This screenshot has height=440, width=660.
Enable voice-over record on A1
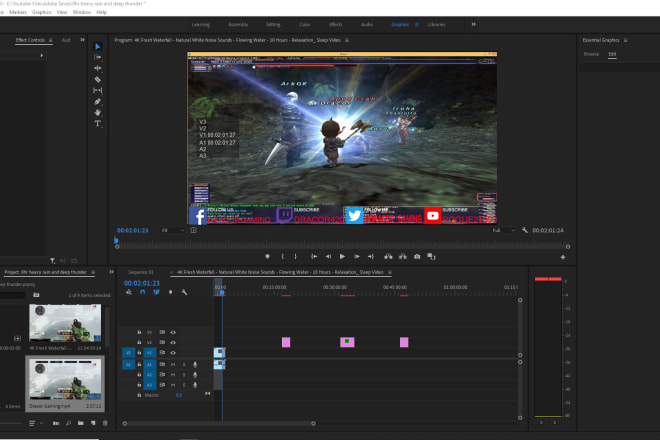(195, 364)
